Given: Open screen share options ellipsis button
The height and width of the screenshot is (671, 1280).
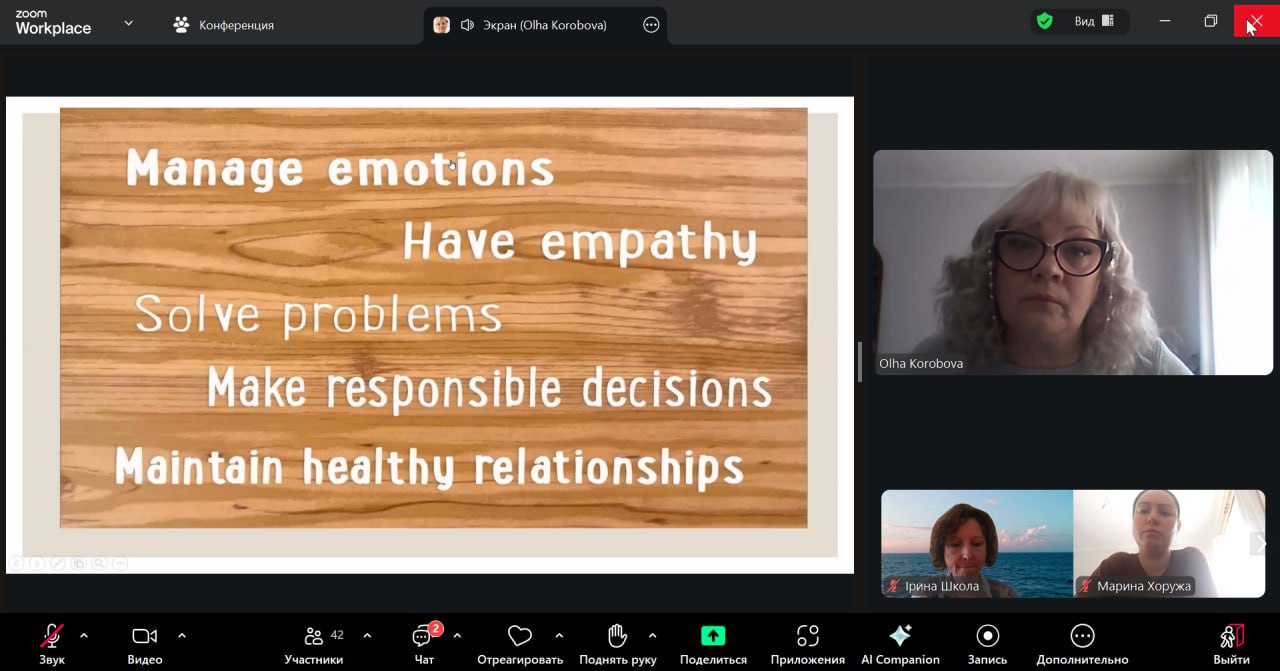Looking at the screenshot, I should (x=651, y=25).
